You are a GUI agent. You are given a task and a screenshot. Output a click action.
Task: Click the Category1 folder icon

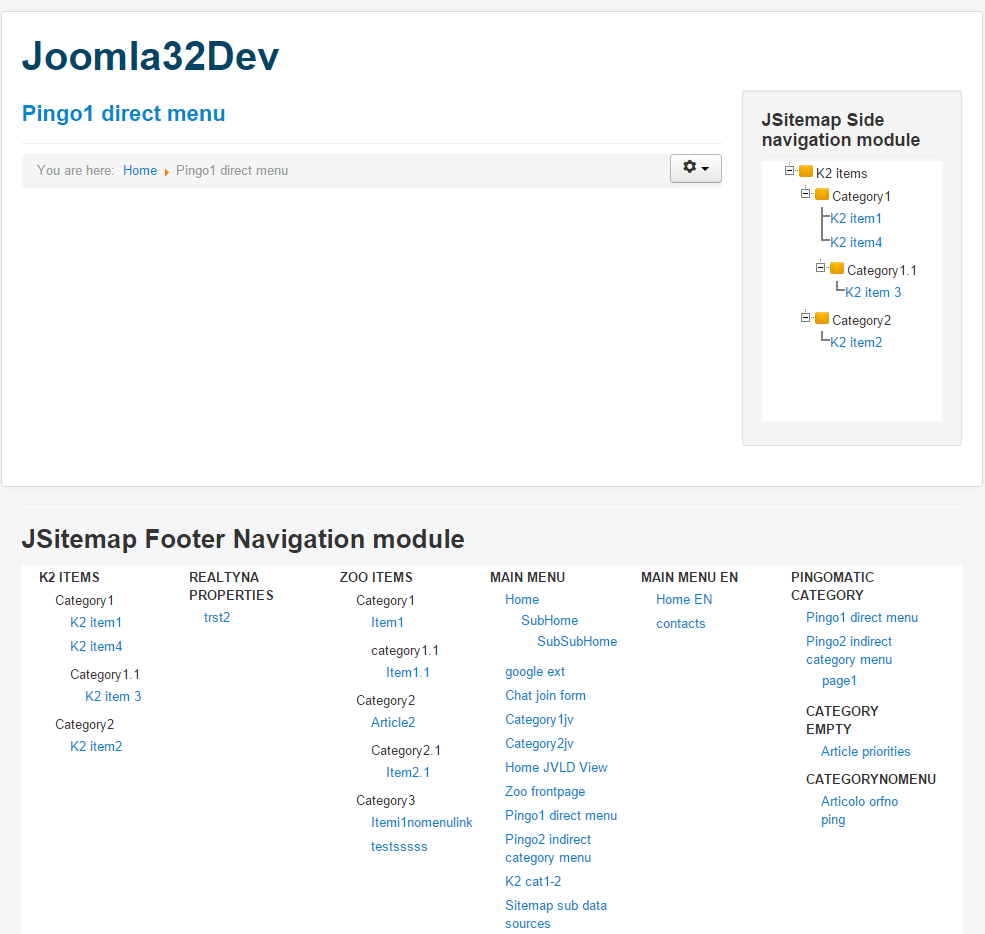point(822,194)
